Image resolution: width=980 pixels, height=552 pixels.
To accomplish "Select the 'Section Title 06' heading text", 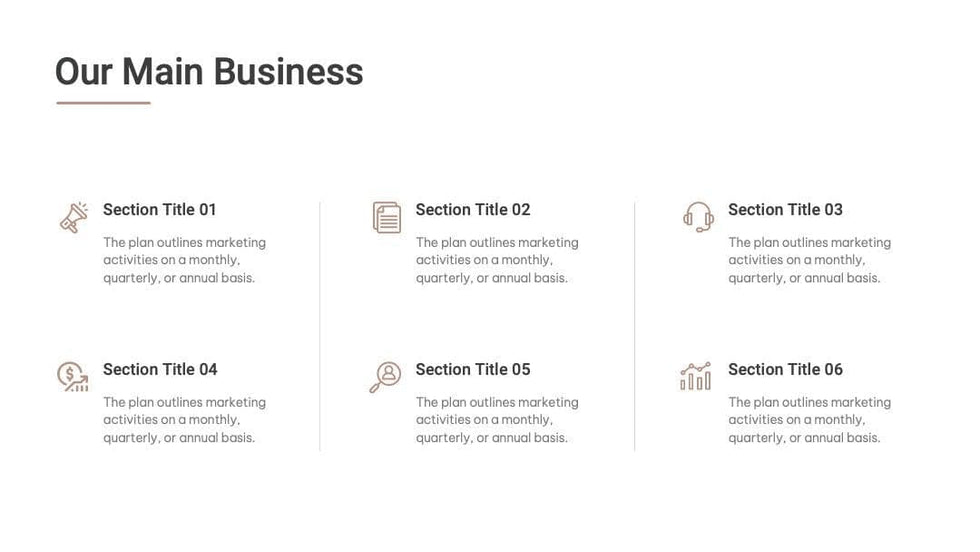I will pyautogui.click(x=785, y=370).
